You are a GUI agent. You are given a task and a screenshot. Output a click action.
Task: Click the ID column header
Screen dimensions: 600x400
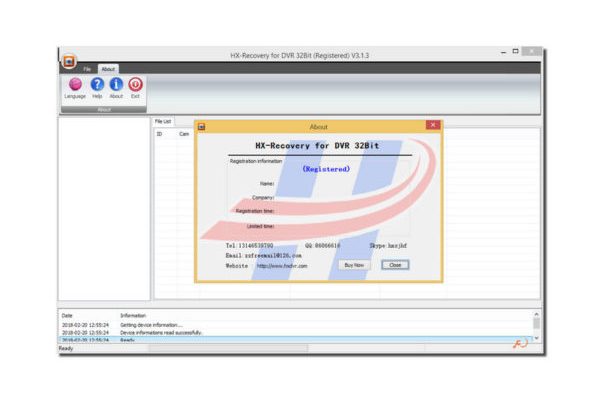click(x=159, y=133)
